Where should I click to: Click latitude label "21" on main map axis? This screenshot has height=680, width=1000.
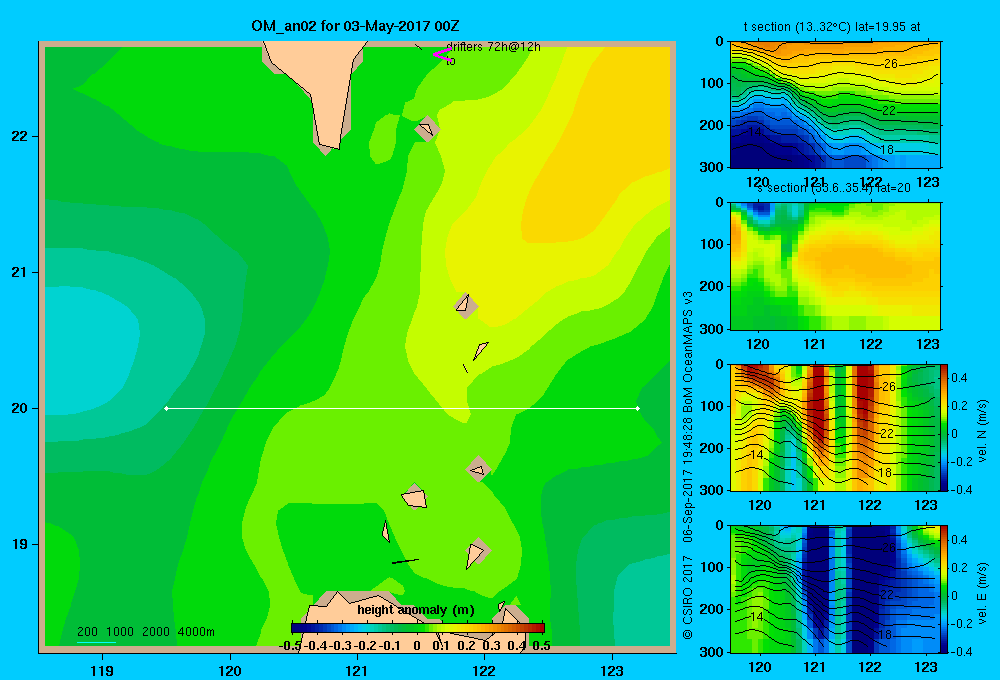tap(19, 272)
